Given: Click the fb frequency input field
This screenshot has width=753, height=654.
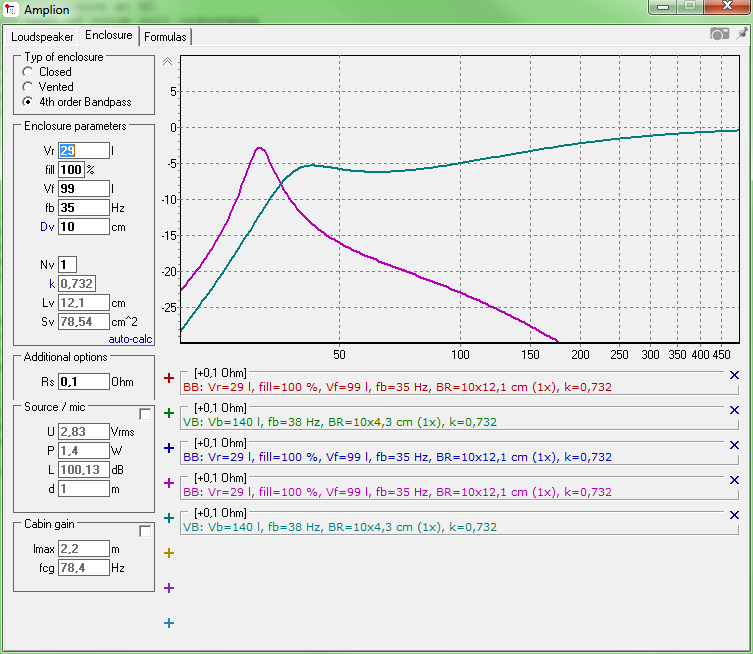Looking at the screenshot, I should point(84,208).
